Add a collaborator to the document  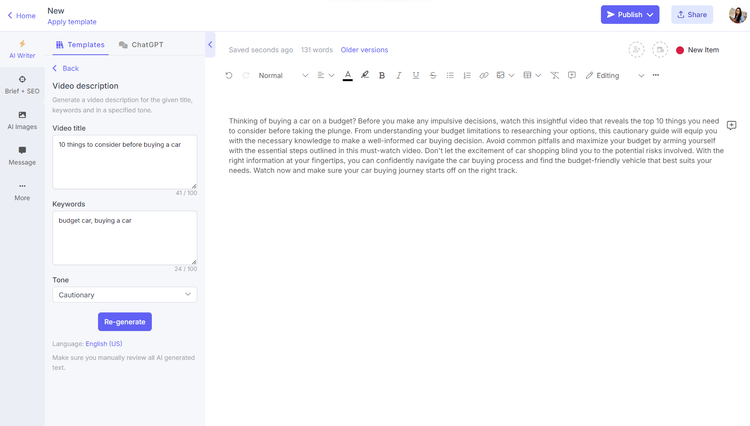636,50
